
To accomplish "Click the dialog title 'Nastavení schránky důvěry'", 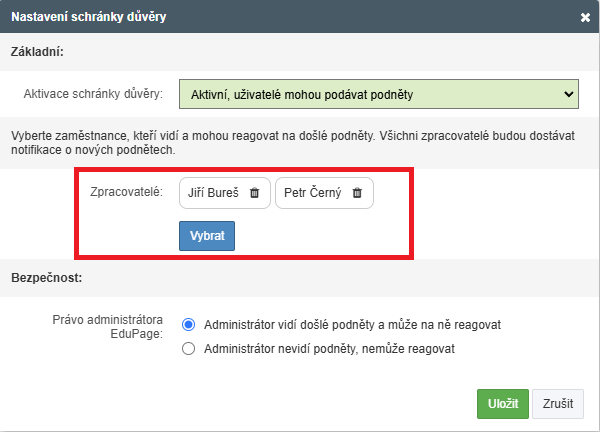I will coord(88,17).
